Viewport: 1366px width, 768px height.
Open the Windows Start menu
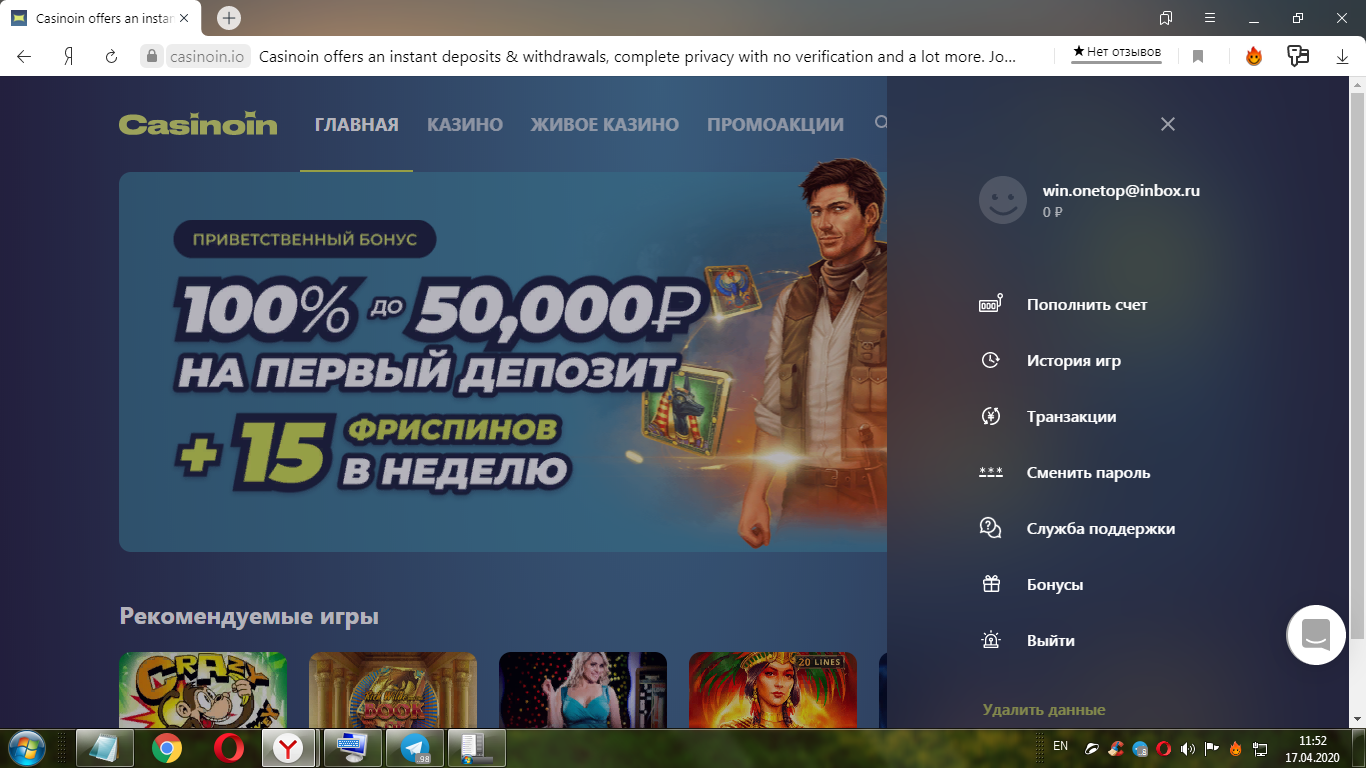point(28,748)
